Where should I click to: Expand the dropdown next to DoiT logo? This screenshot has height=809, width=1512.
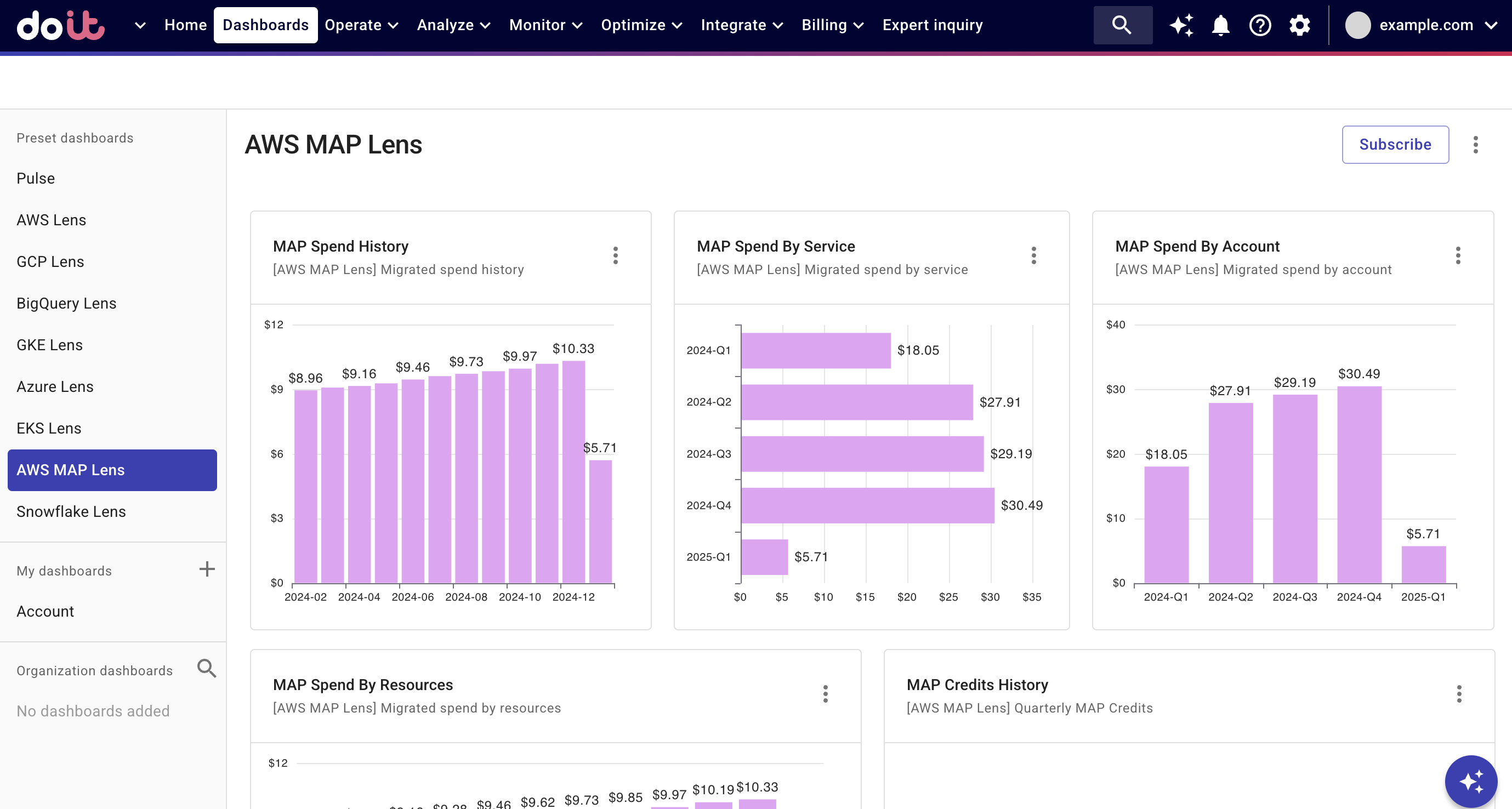pyautogui.click(x=140, y=25)
